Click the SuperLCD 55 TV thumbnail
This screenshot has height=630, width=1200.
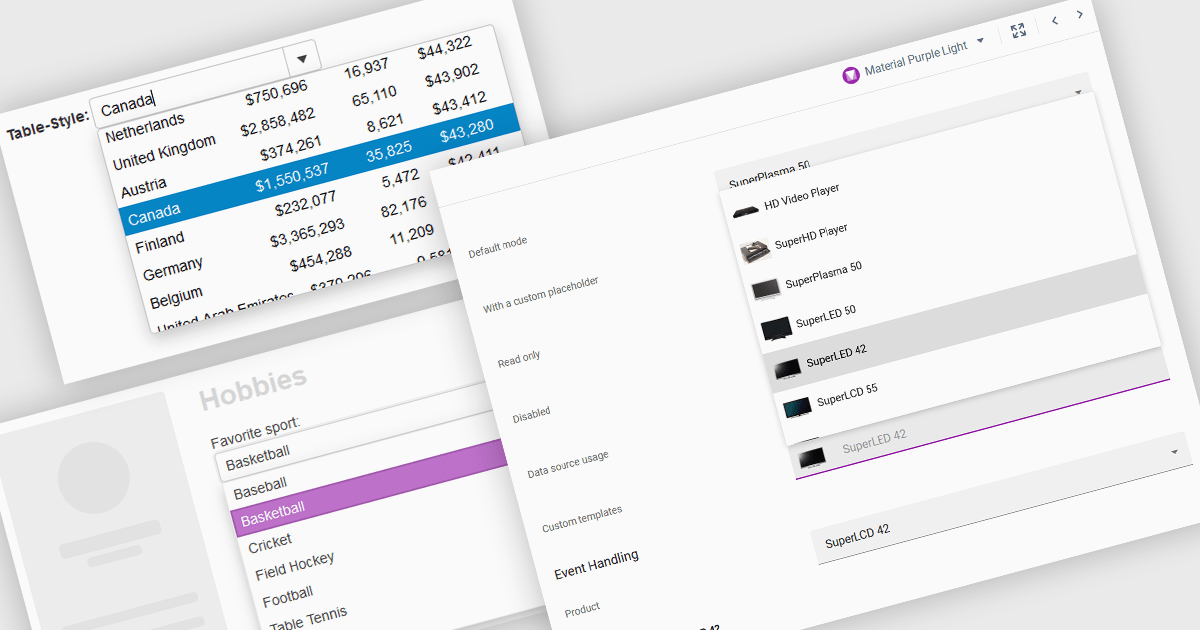[x=798, y=407]
